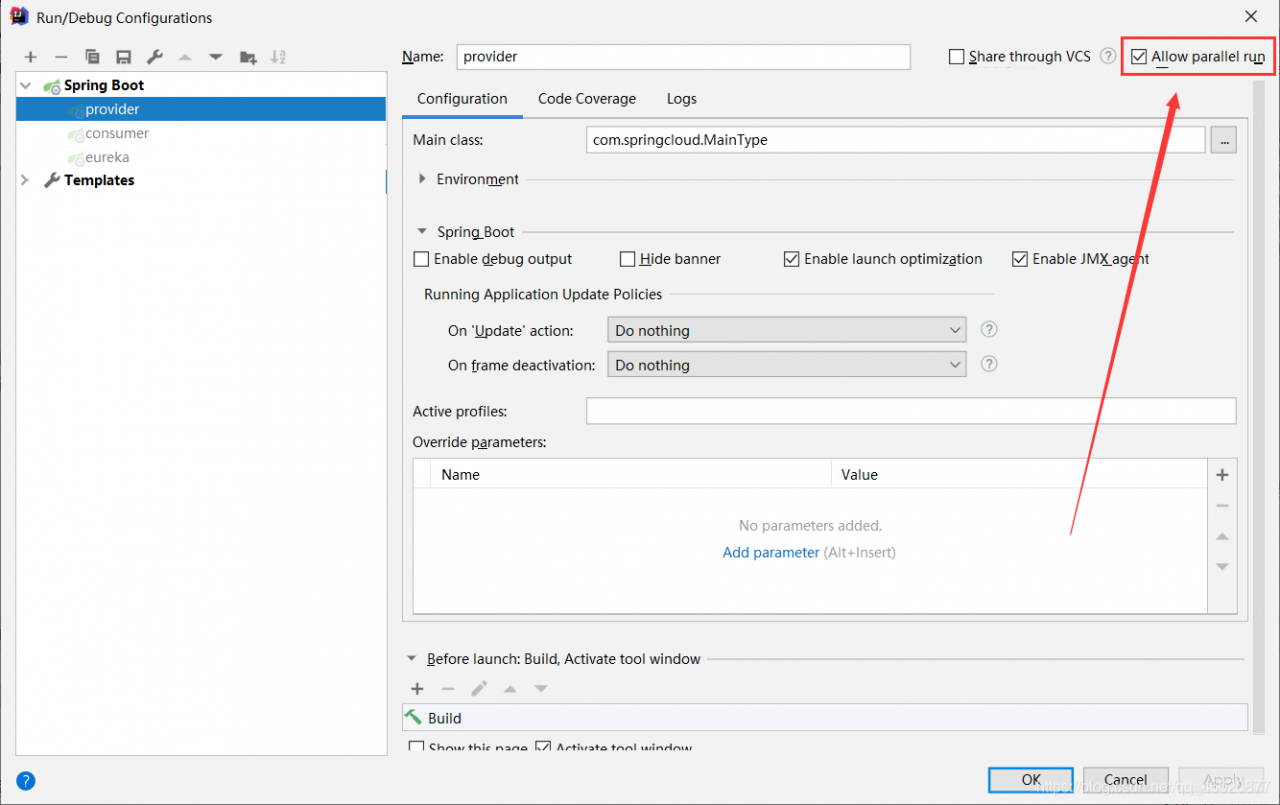The height and width of the screenshot is (805, 1280).
Task: Select eureka configuration in tree
Action: point(201,157)
